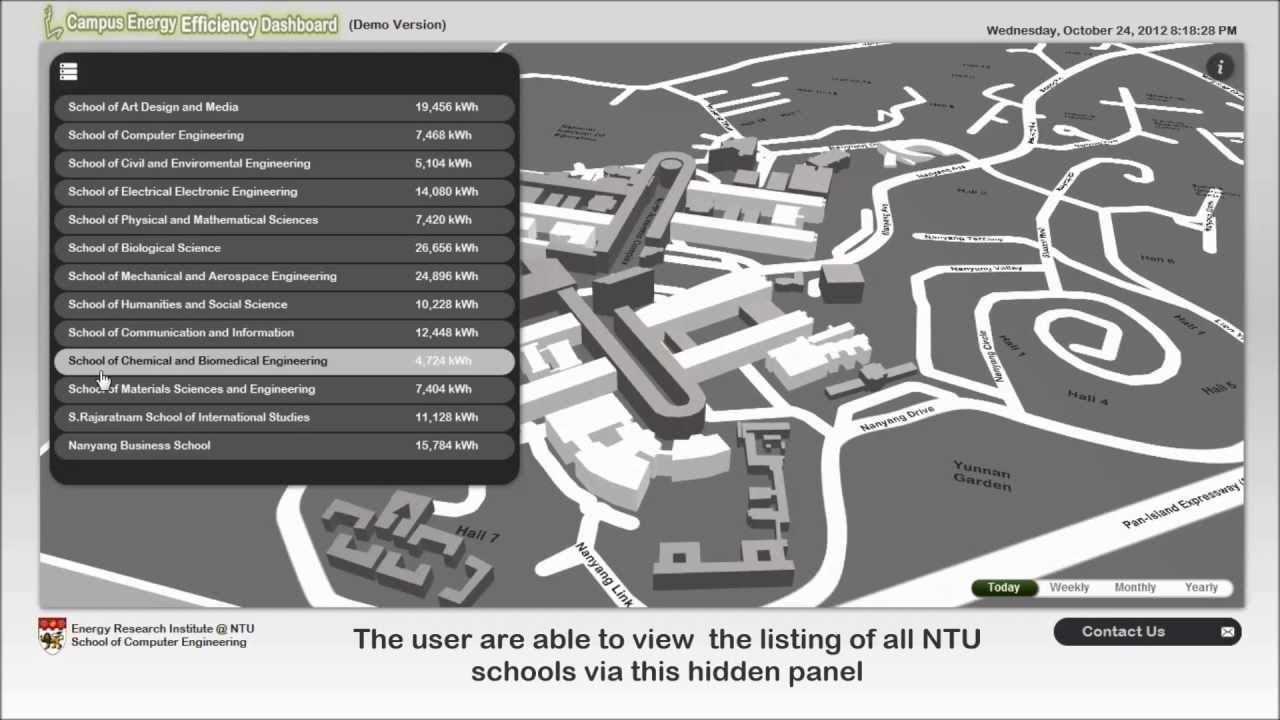
Task: Select School of Electrical Electronic Engineering
Action: pyautogui.click(x=284, y=191)
